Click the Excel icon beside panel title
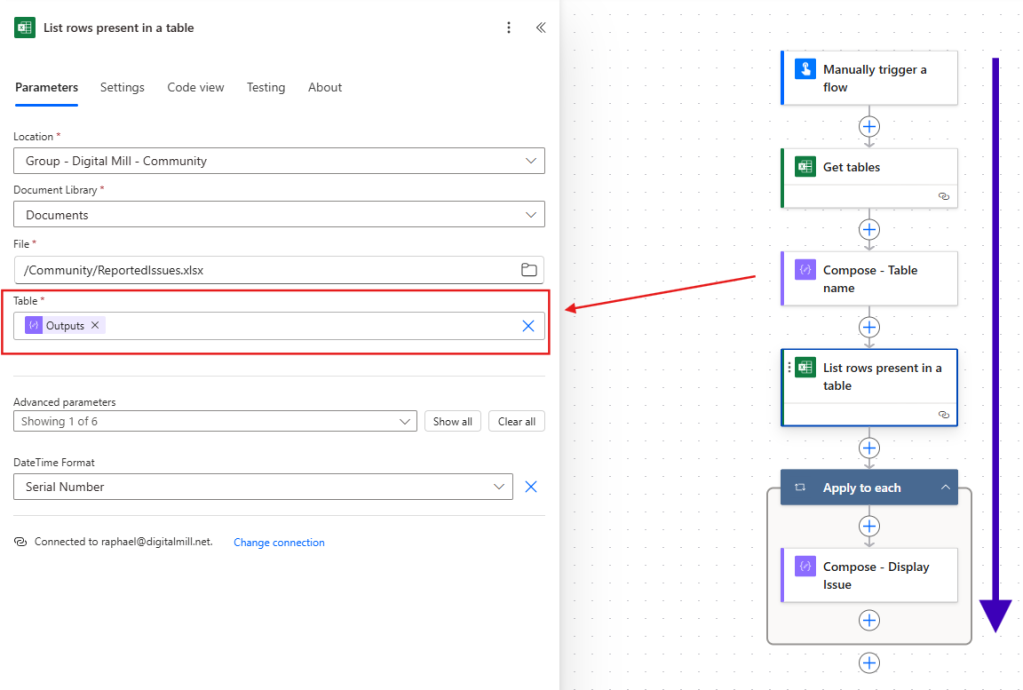Screen dimensions: 1023x690 pos(24,28)
